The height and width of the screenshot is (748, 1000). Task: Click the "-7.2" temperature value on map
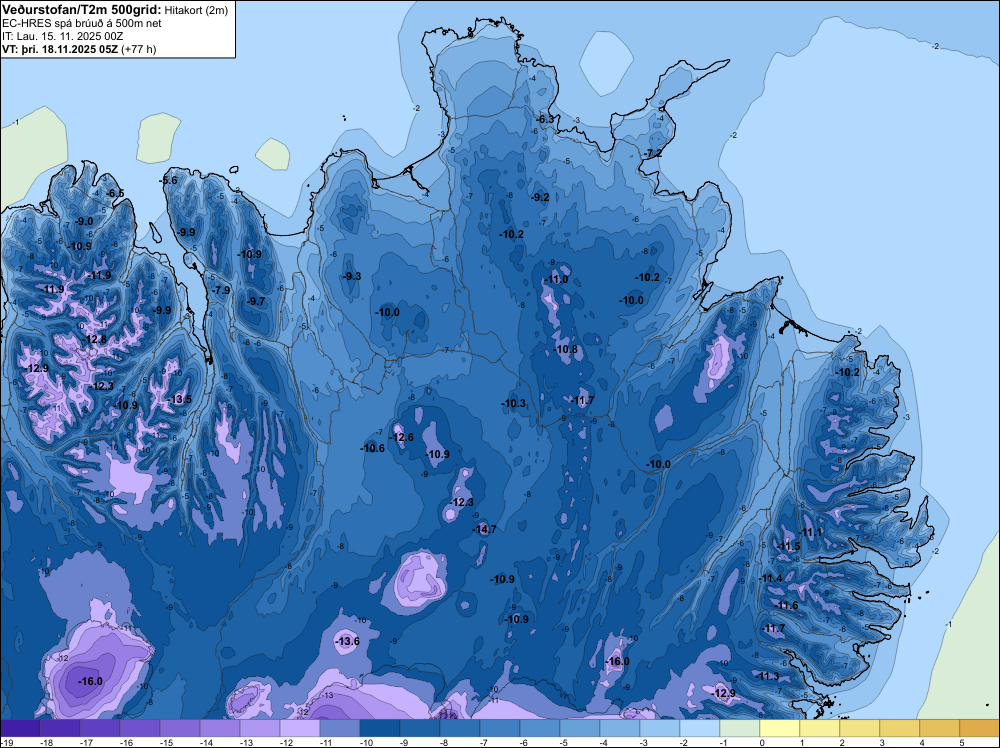(x=652, y=154)
